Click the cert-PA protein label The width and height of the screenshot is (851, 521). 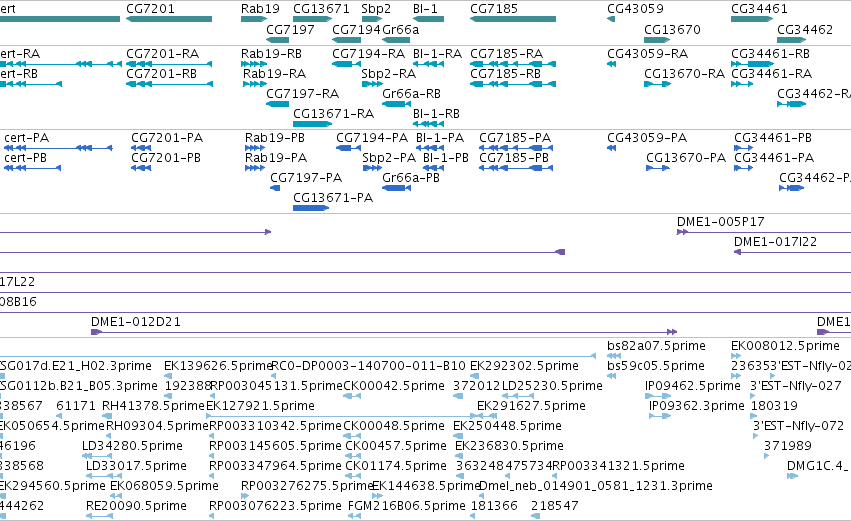click(x=27, y=138)
